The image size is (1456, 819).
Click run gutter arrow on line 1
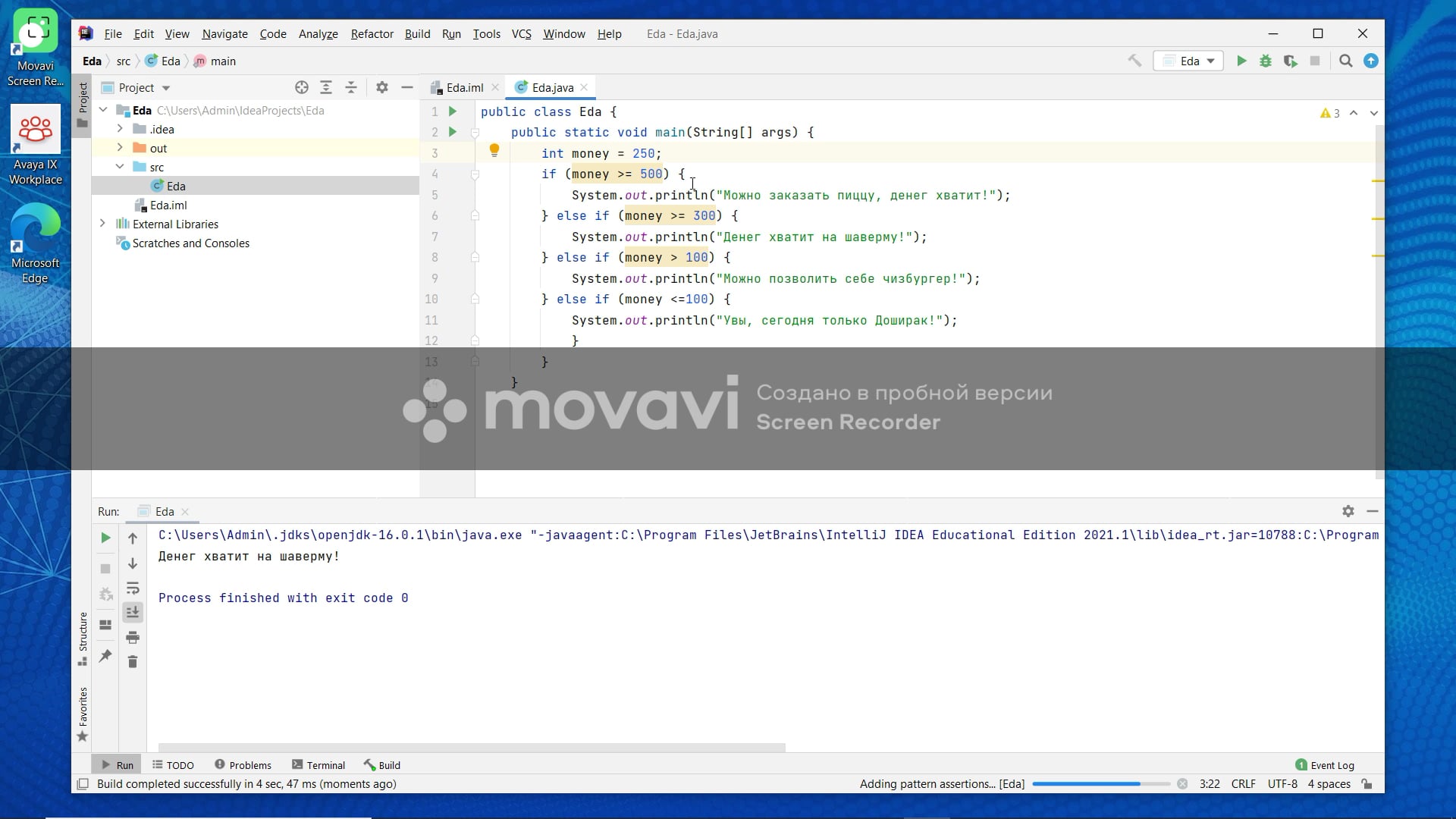[x=453, y=111]
